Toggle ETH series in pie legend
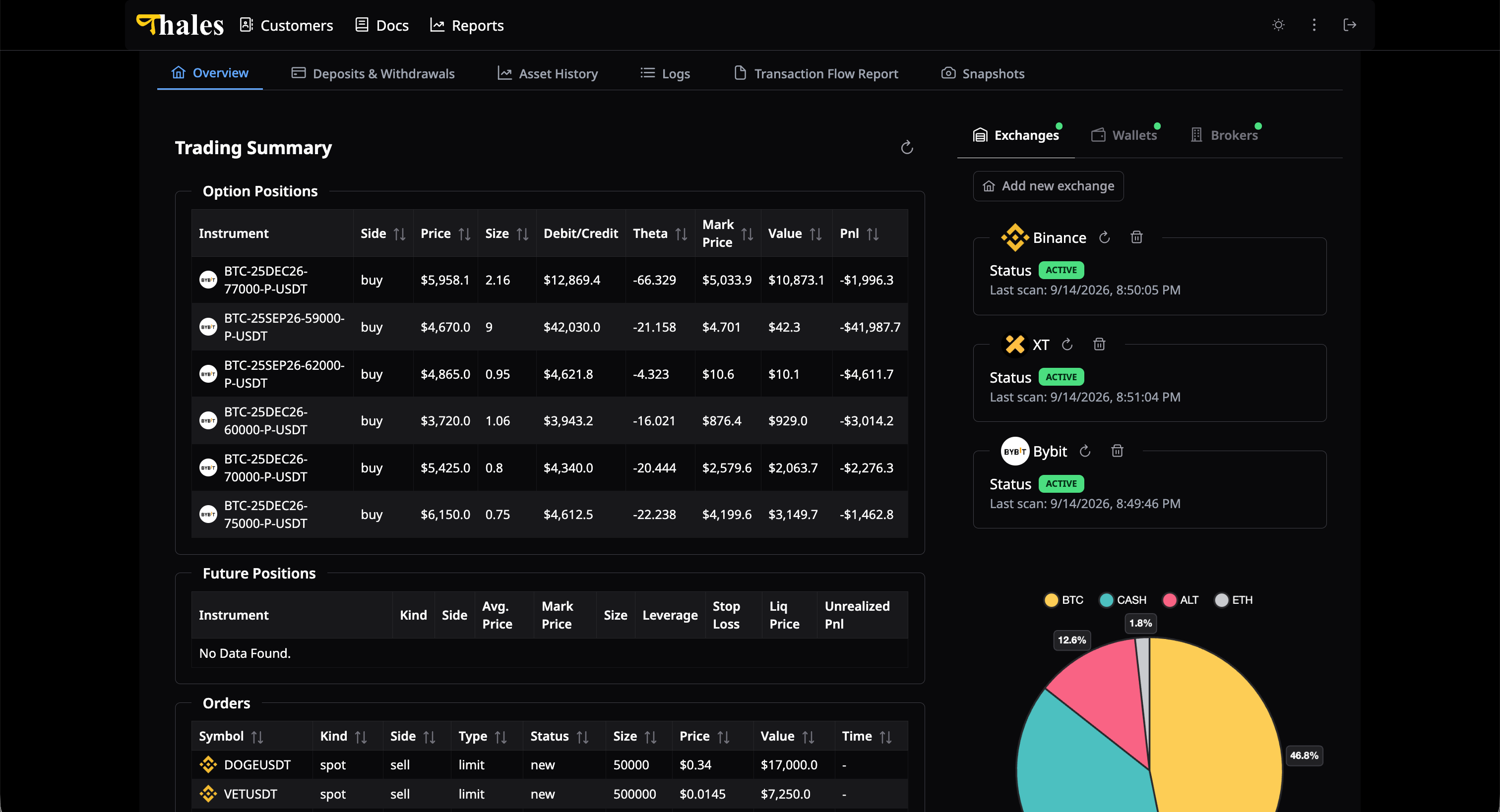This screenshot has height=812, width=1500. pos(1233,600)
